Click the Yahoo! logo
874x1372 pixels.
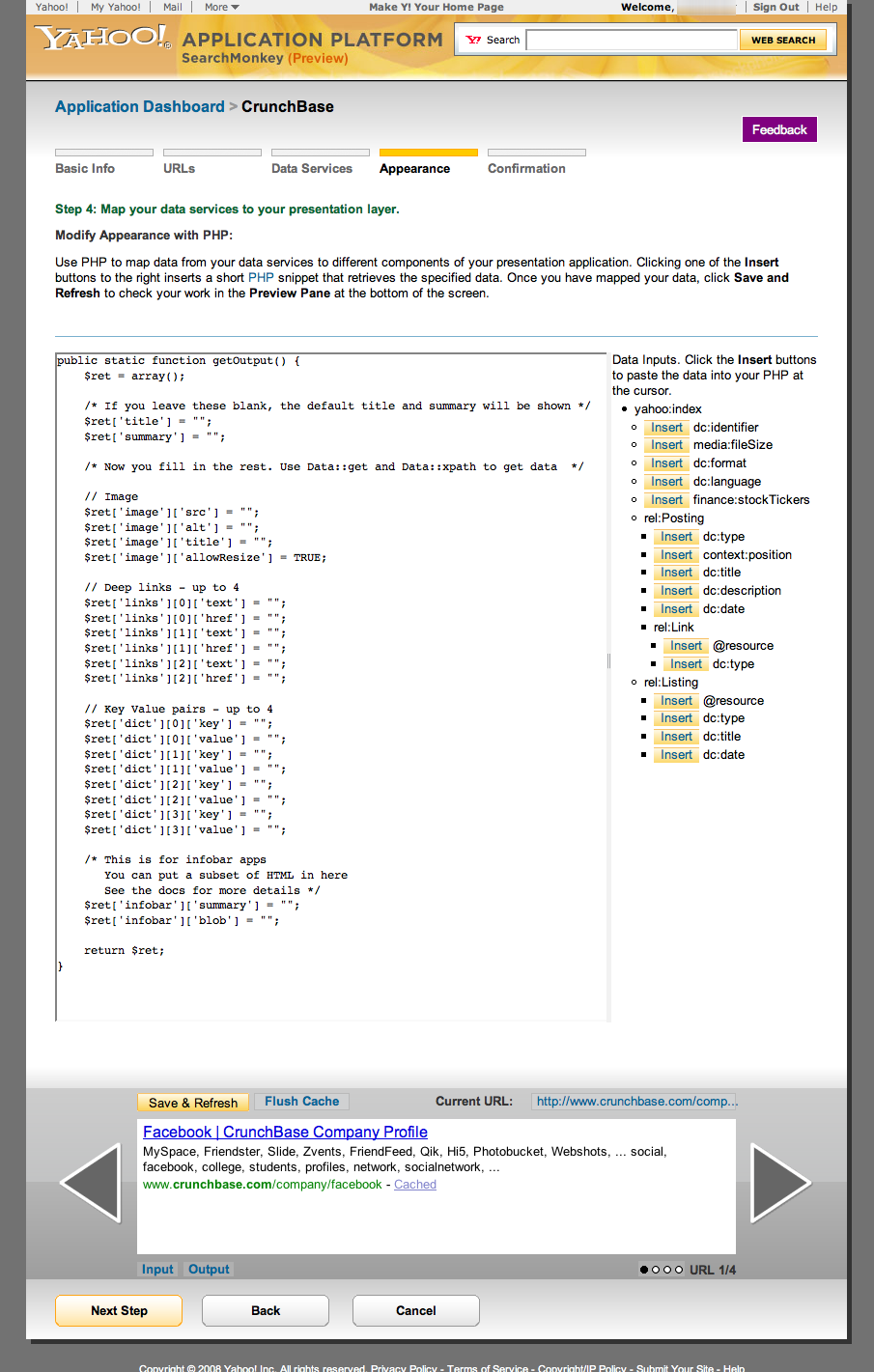102,39
